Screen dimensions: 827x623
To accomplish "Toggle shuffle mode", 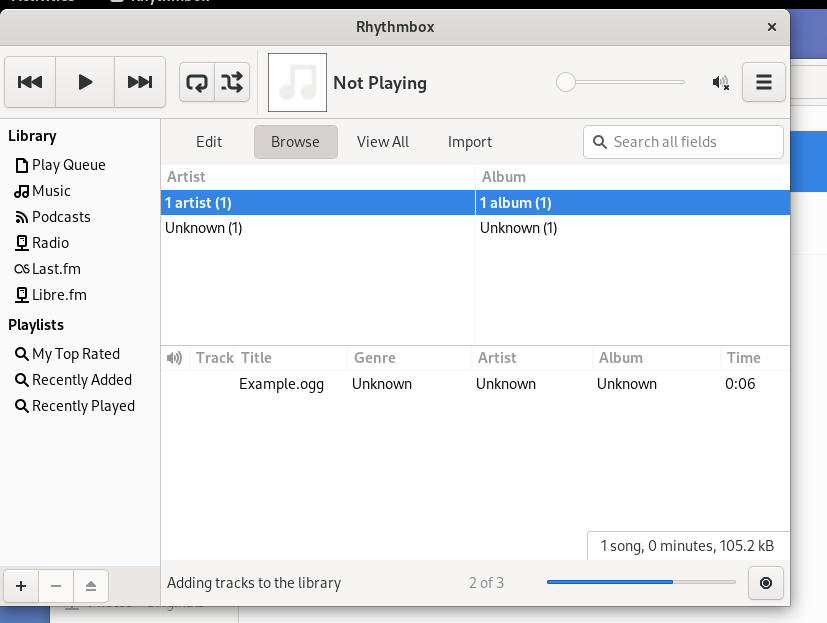I will pyautogui.click(x=232, y=82).
